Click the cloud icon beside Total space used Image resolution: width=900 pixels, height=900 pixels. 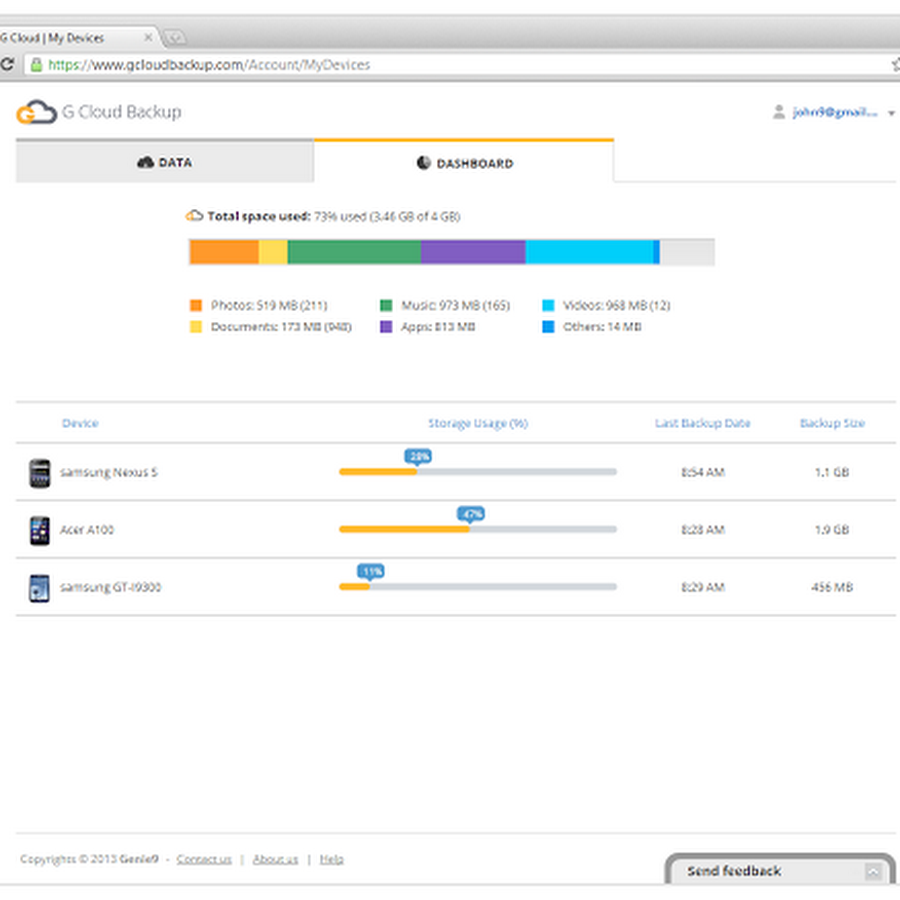coord(194,216)
